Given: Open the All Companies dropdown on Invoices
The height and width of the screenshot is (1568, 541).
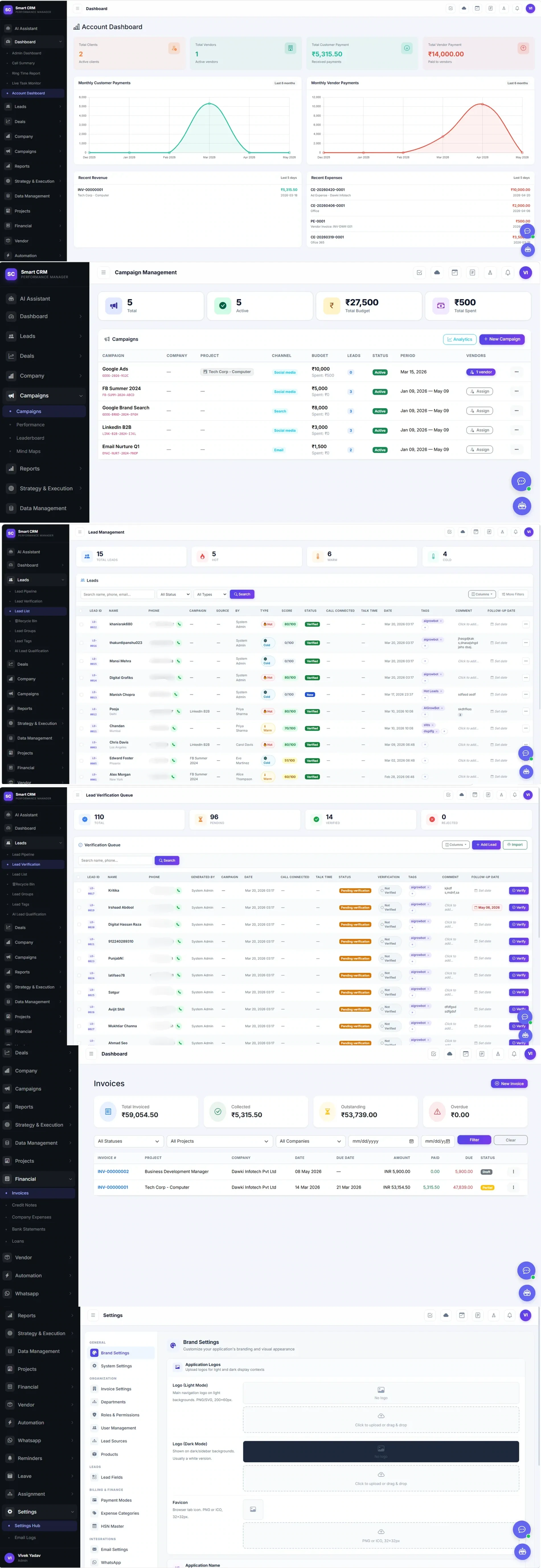Looking at the screenshot, I should click(310, 1141).
